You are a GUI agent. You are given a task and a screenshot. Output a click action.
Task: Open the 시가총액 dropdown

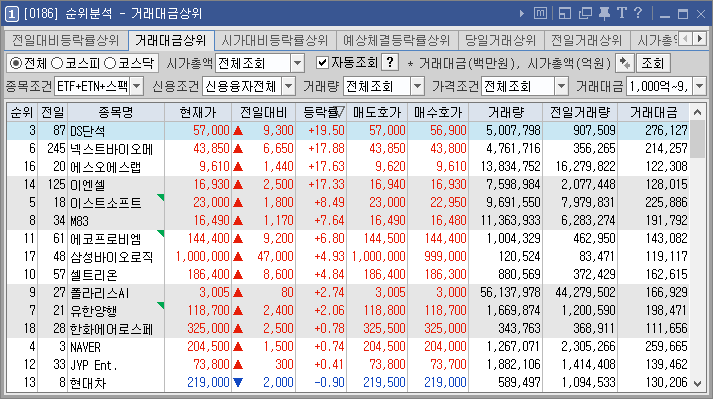pos(297,63)
